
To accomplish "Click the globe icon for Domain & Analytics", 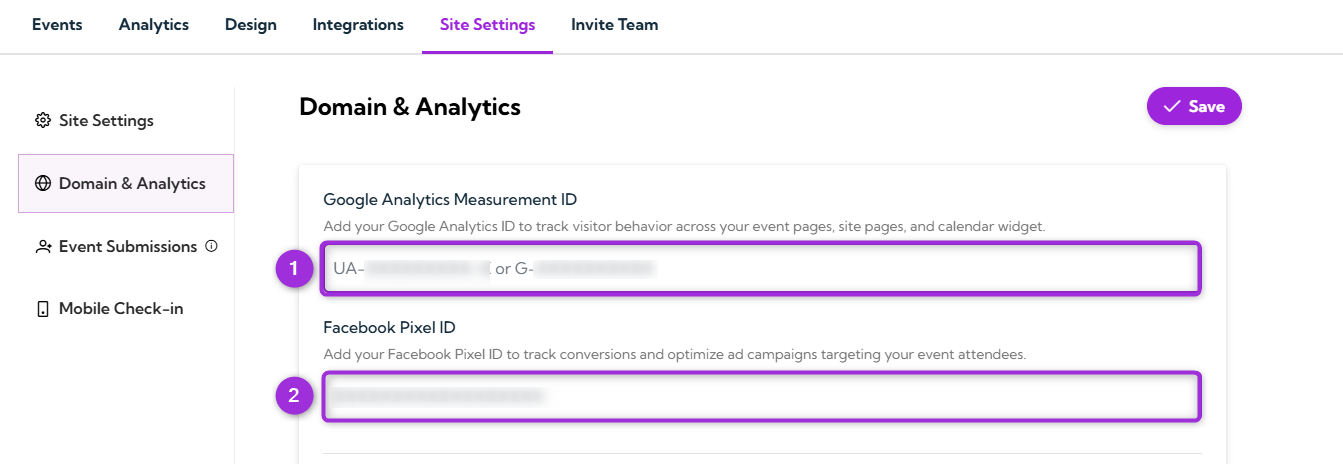I will point(42,184).
